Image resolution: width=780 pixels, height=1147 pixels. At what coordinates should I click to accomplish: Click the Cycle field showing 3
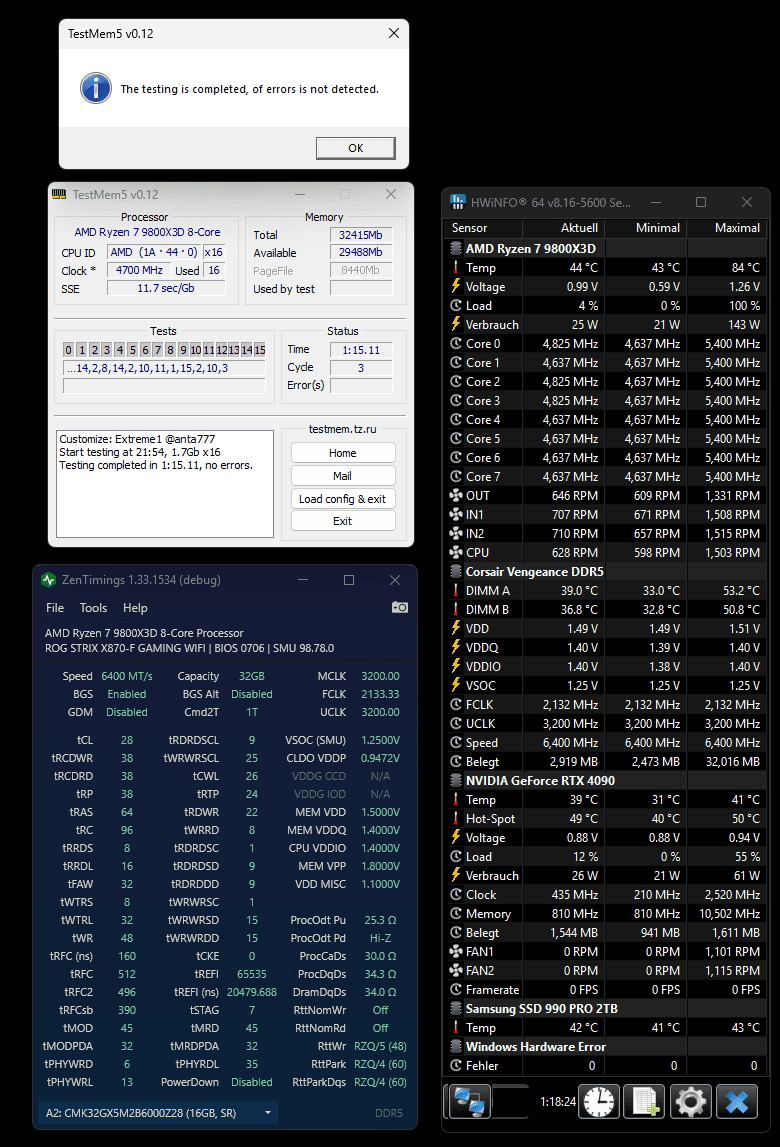pyautogui.click(x=361, y=368)
